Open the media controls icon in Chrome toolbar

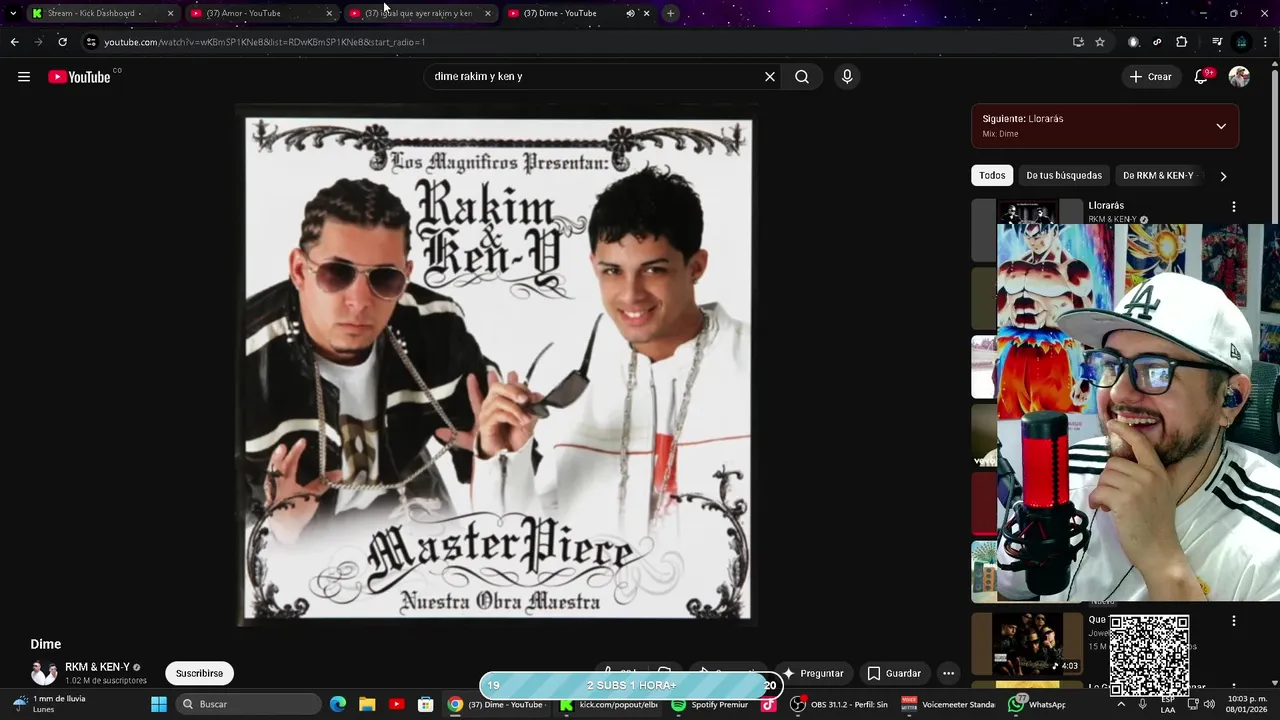[x=1217, y=42]
